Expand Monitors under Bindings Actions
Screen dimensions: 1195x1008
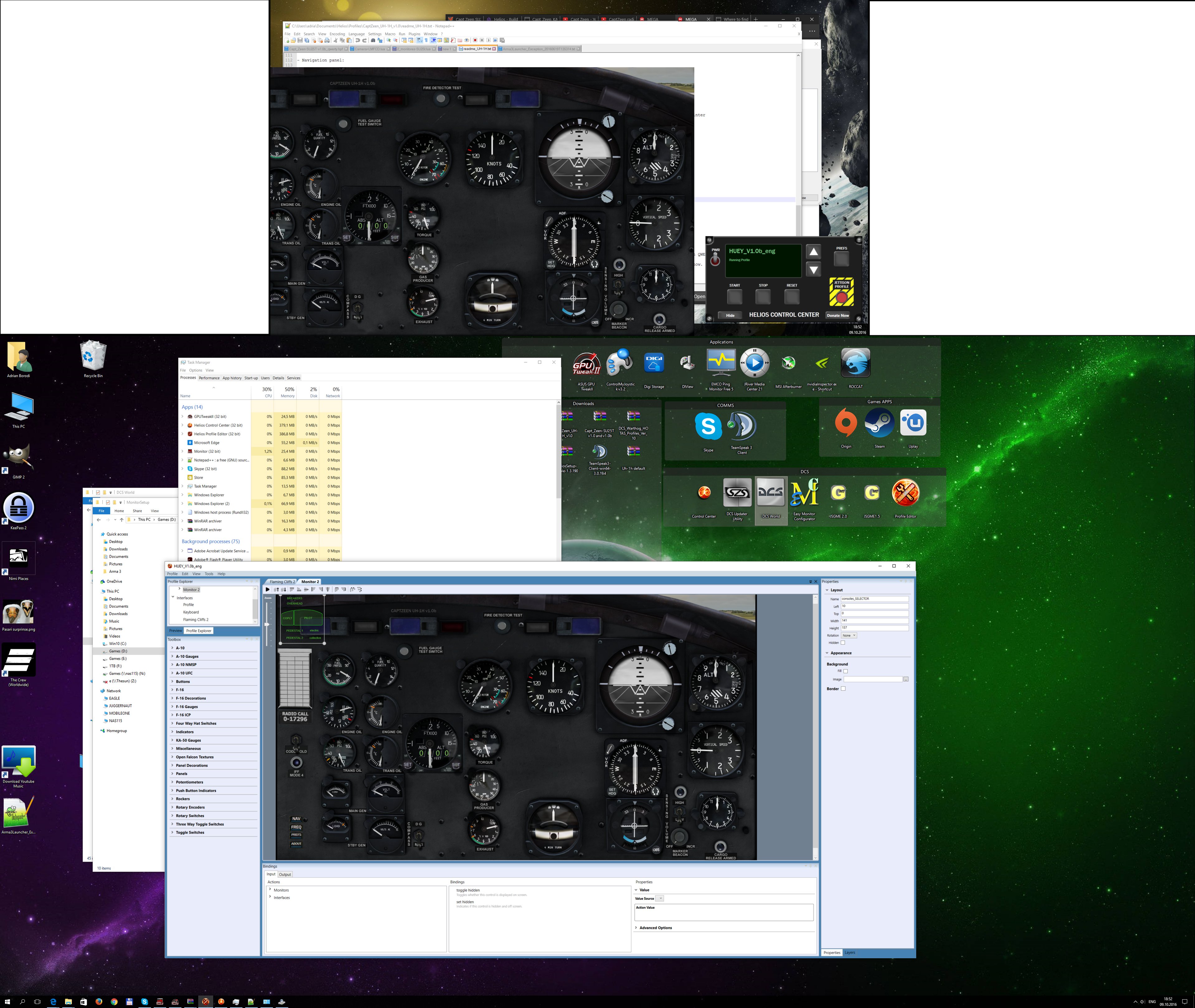click(x=270, y=890)
